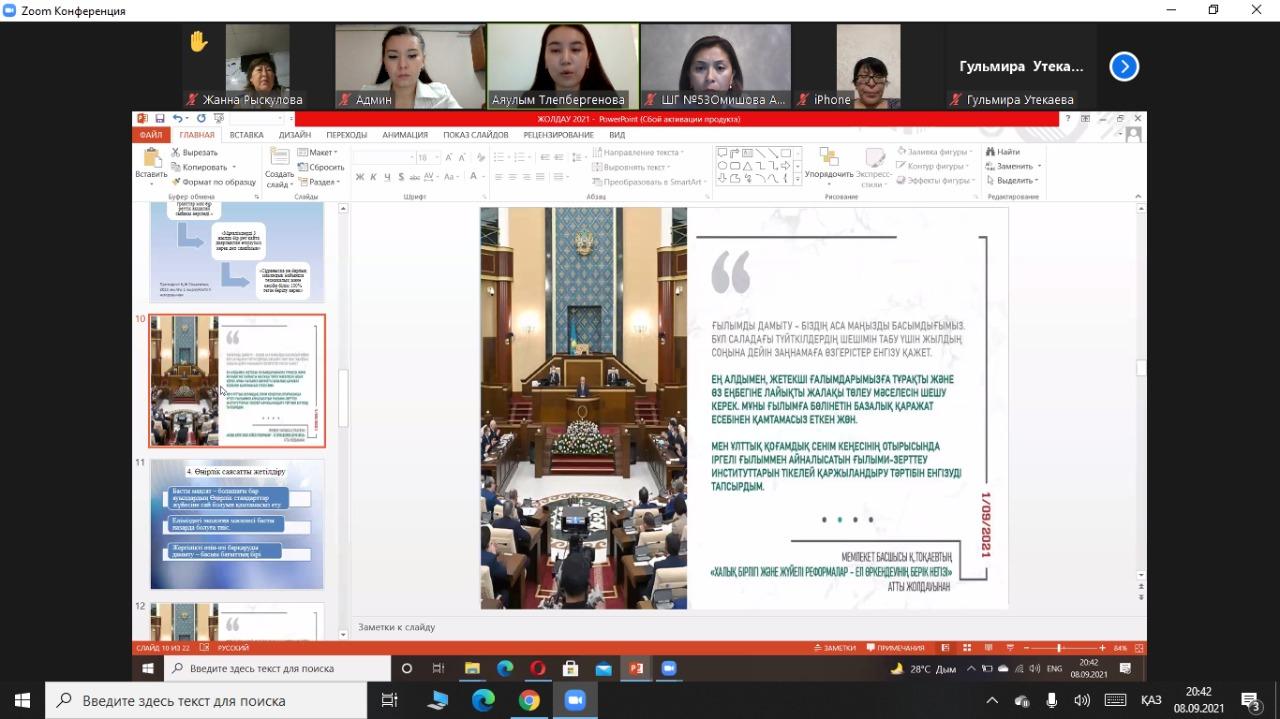The image size is (1280, 719).
Task: Switch to the ВСТАВКА ribbon tab
Action: tap(246, 135)
